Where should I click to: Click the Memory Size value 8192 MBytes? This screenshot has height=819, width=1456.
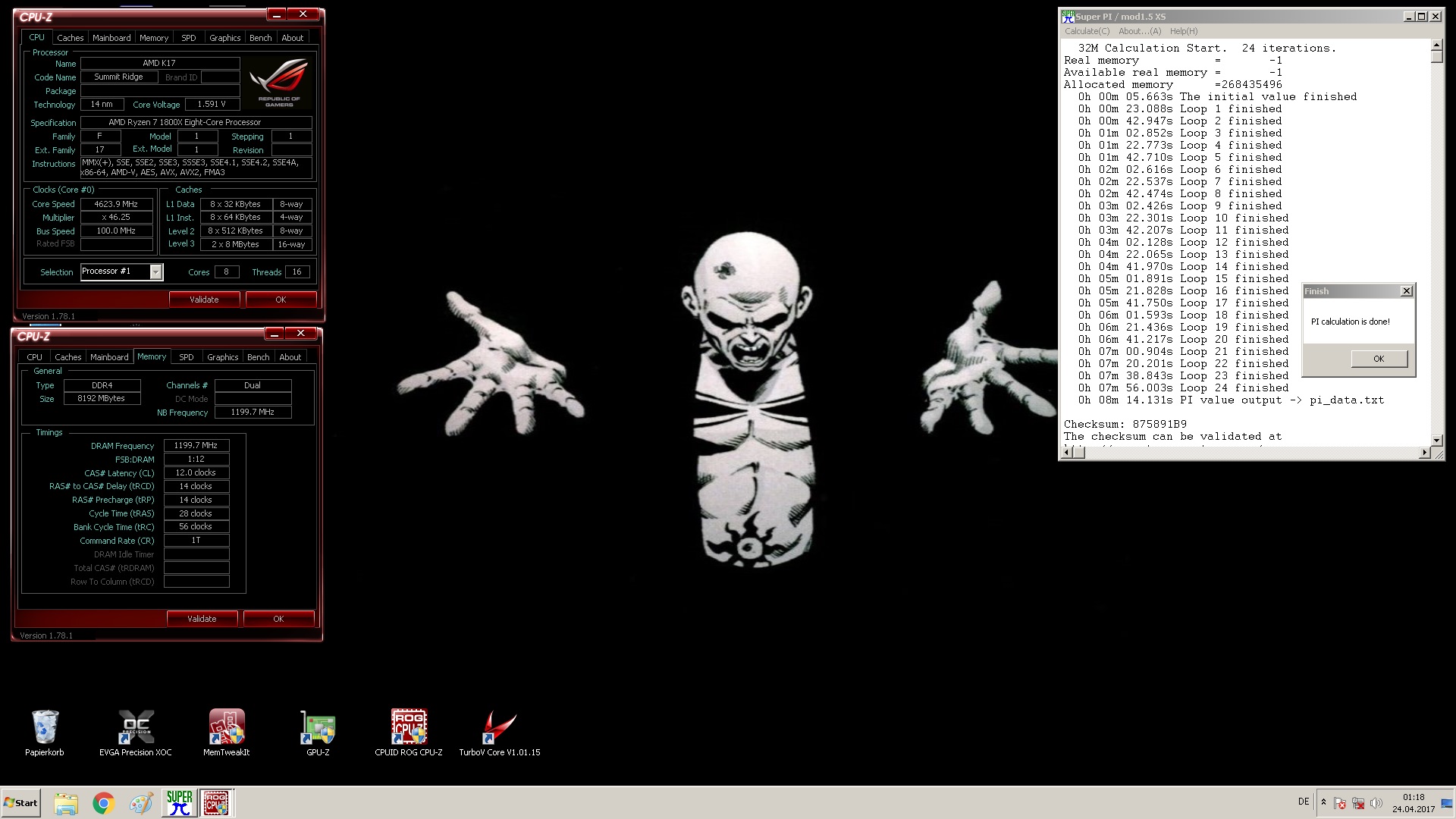point(102,398)
